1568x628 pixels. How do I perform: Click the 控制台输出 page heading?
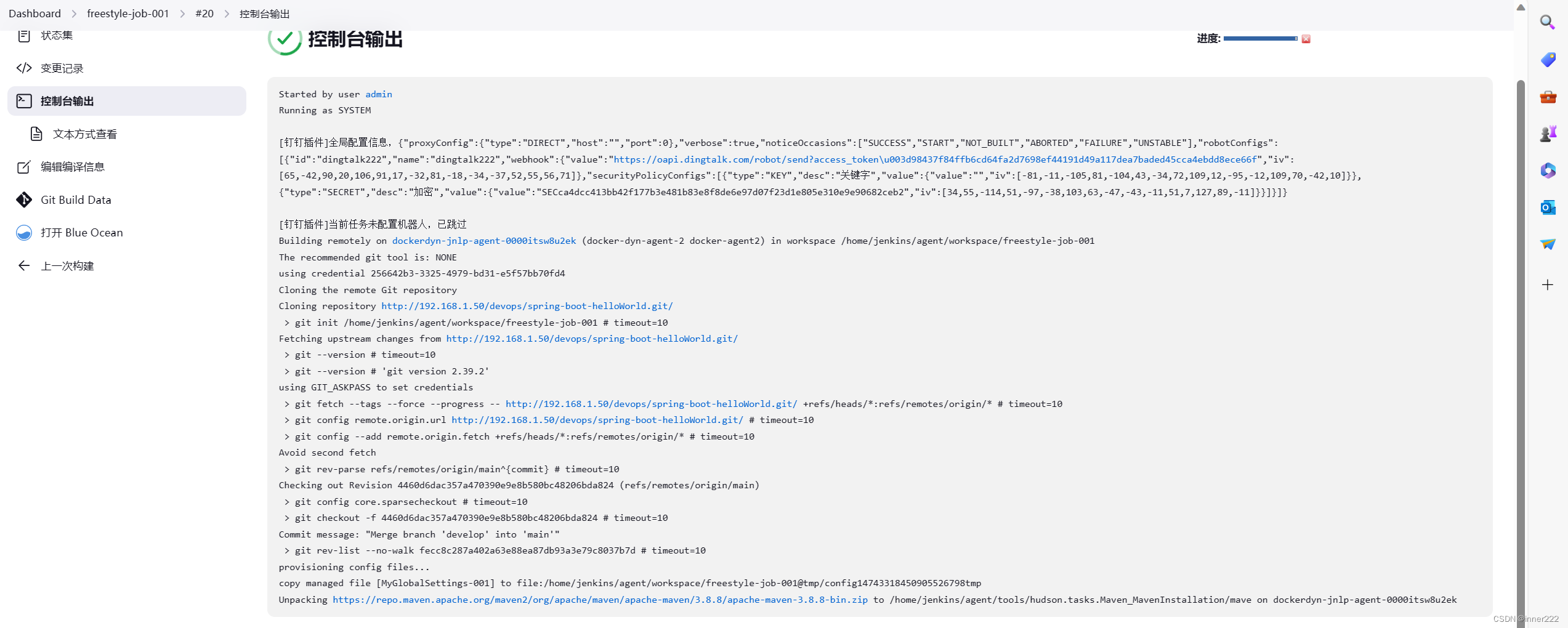coord(355,39)
